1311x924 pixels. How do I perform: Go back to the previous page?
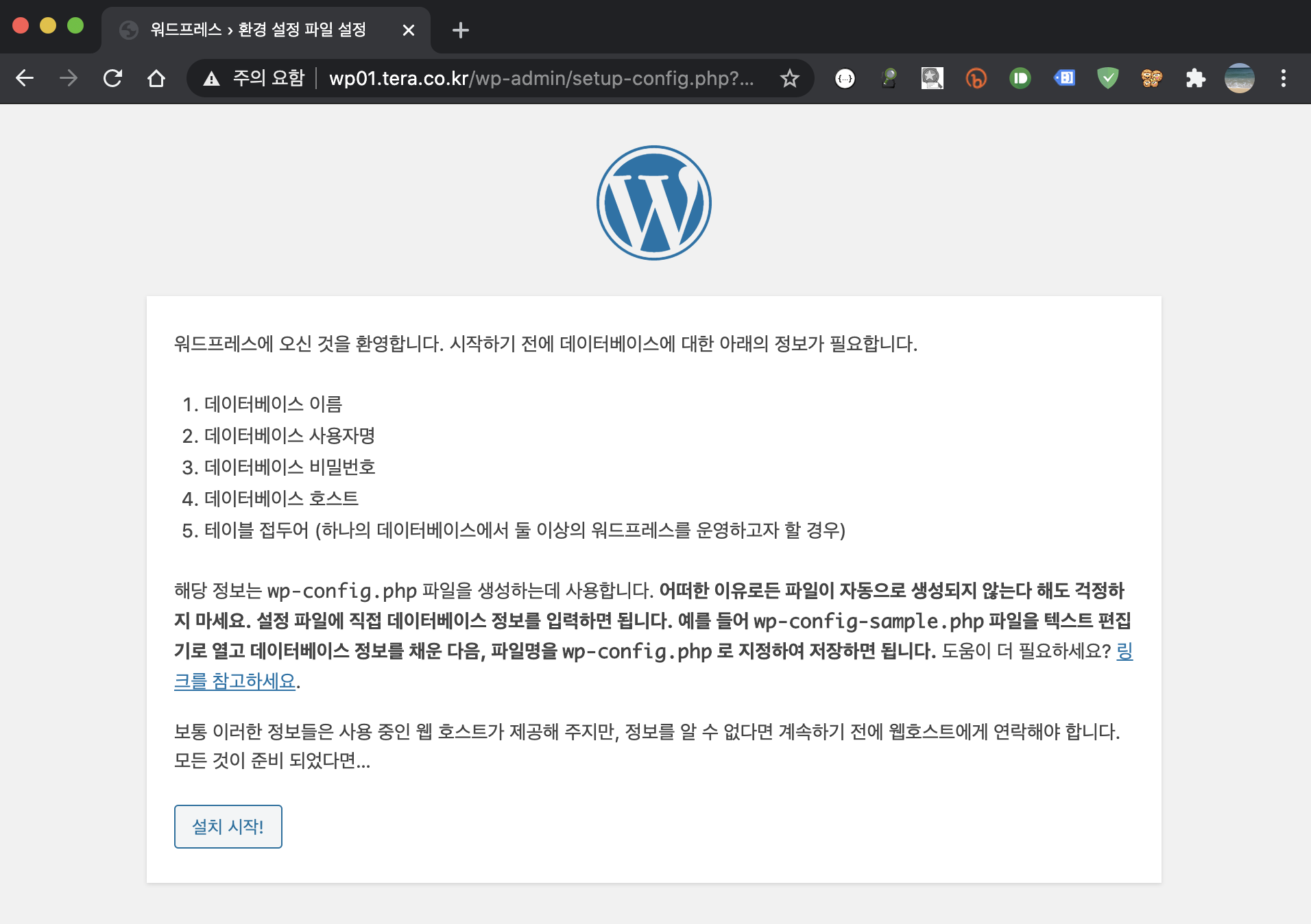click(25, 78)
